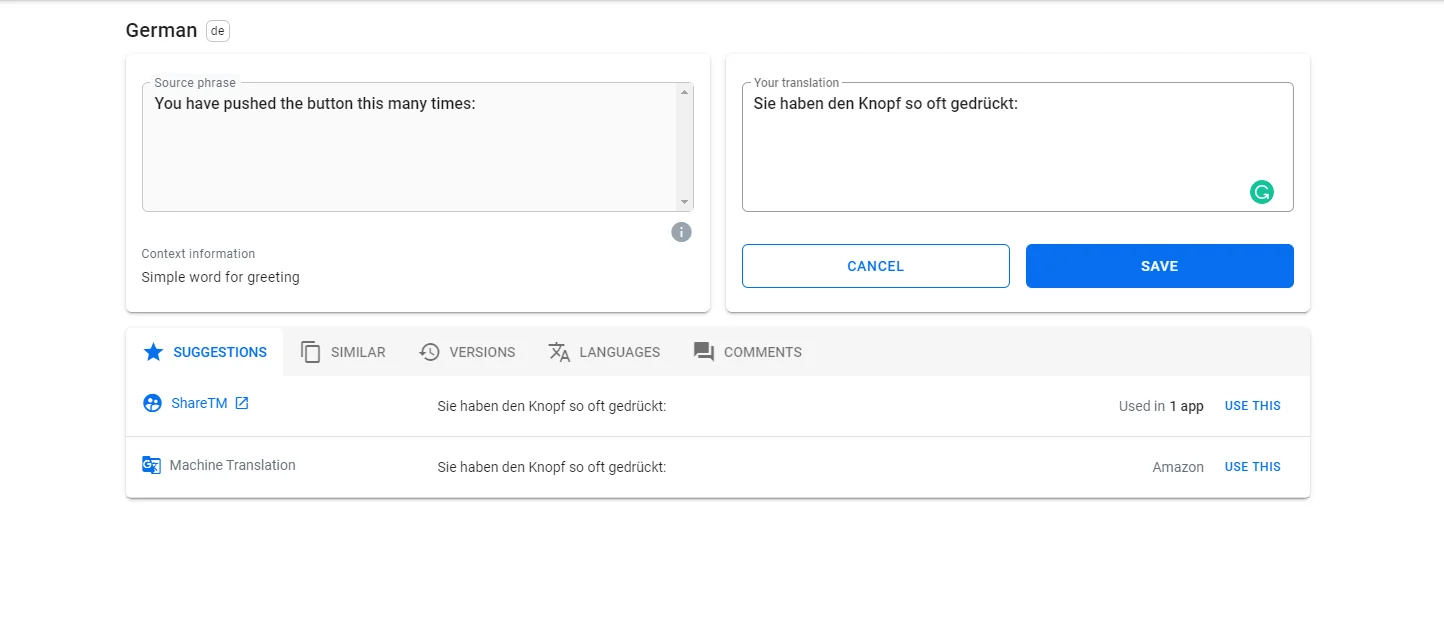Use this Machine Translation suggestion
Viewport: 1444px width, 632px height.
1252,467
